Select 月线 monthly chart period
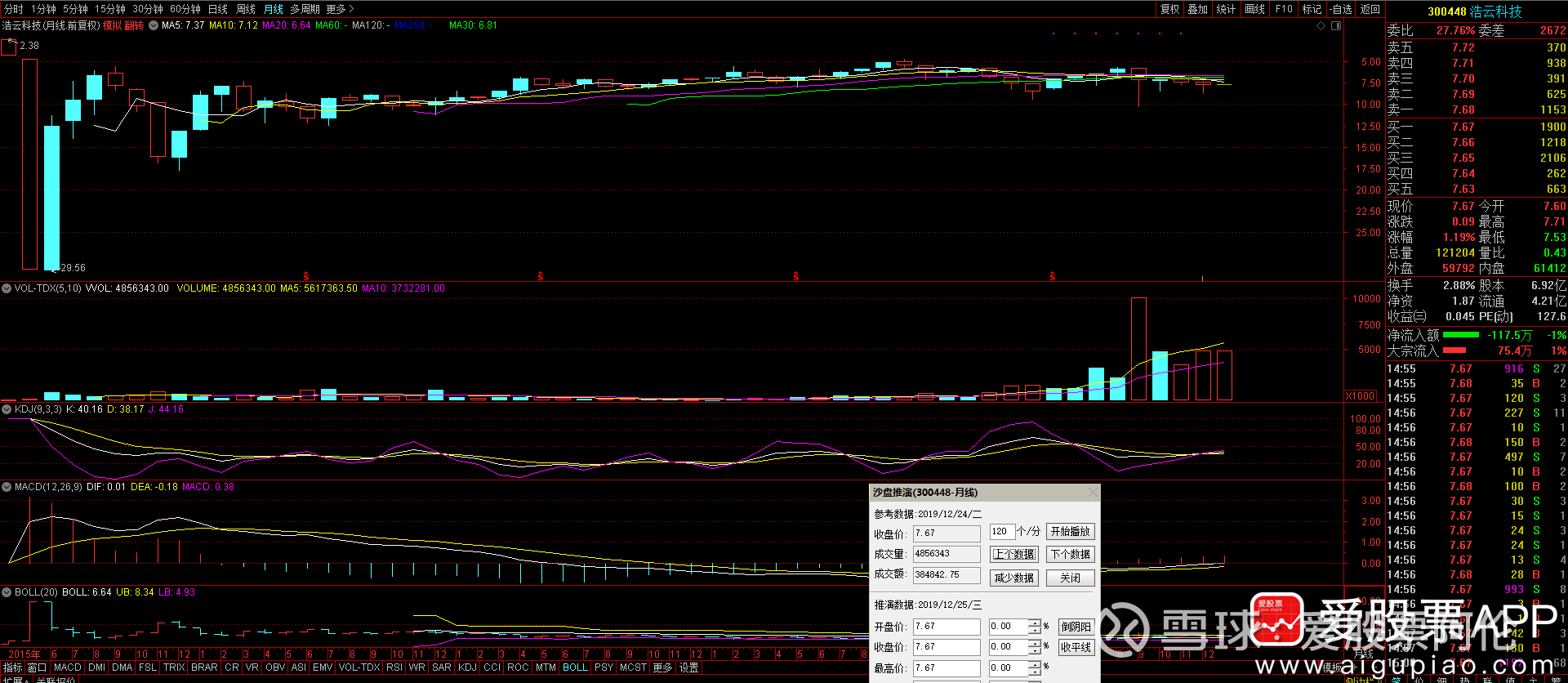Image resolution: width=1568 pixels, height=683 pixels. [274, 9]
